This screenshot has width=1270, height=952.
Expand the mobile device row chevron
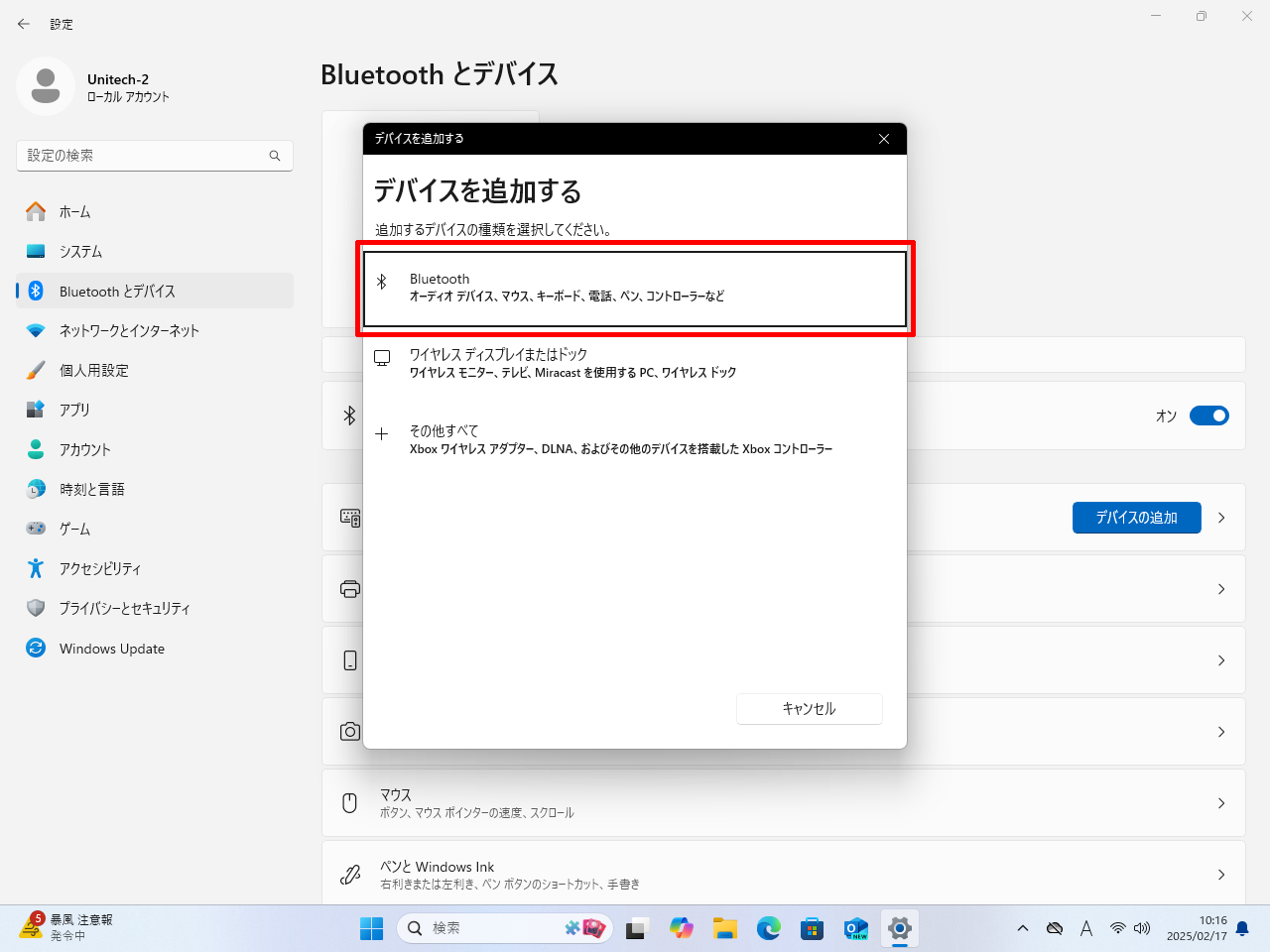[x=1221, y=660]
